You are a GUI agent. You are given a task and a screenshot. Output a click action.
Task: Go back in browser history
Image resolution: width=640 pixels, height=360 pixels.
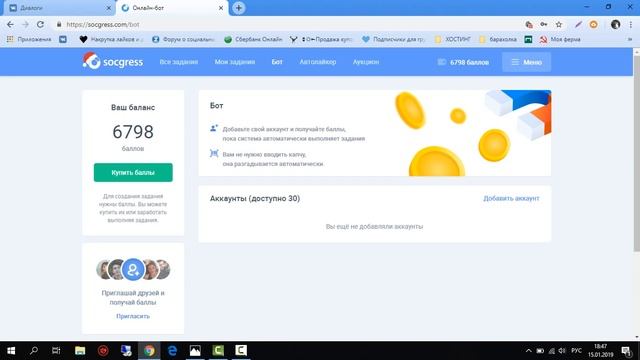(x=10, y=24)
